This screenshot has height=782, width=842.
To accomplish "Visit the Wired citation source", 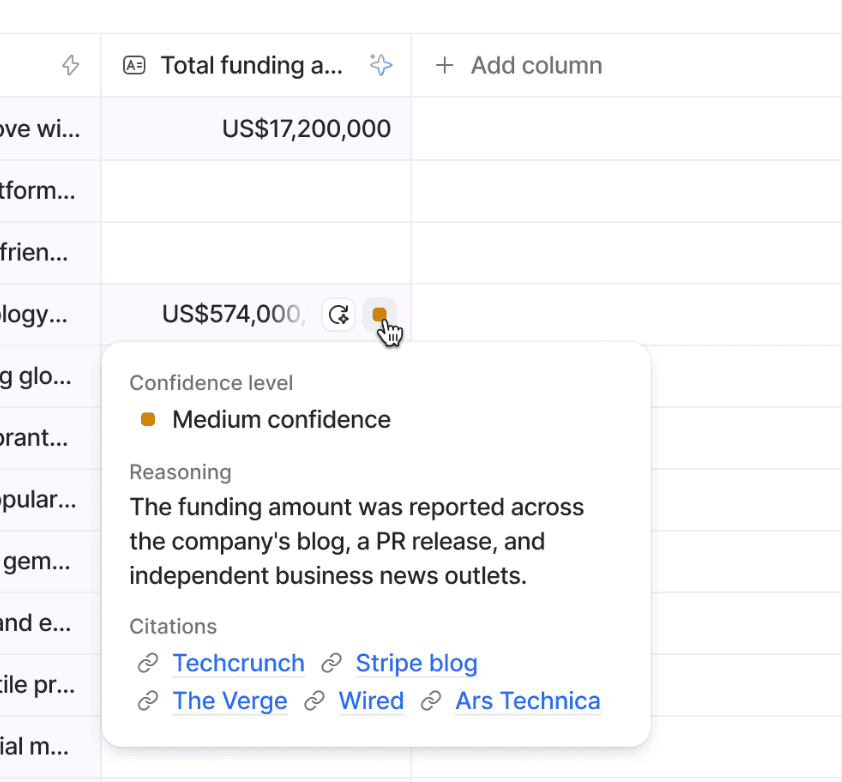I will (371, 701).
